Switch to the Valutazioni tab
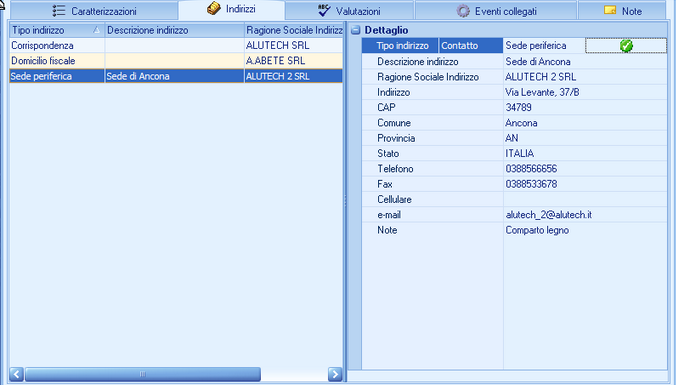This screenshot has width=676, height=385. click(x=349, y=10)
